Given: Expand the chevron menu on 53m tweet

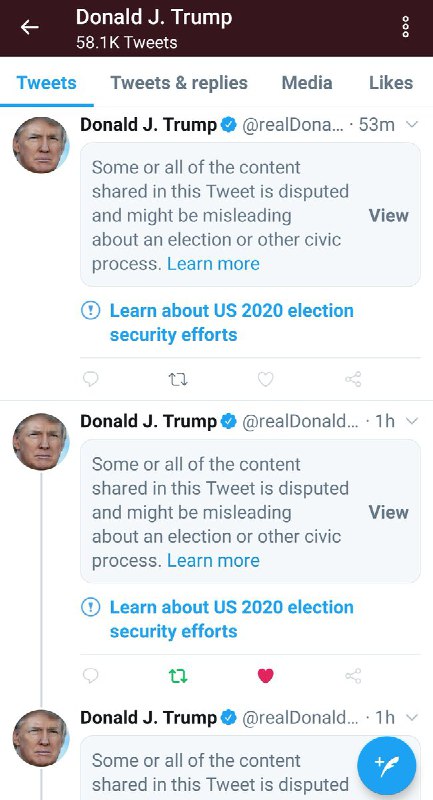Looking at the screenshot, I should 412,124.
